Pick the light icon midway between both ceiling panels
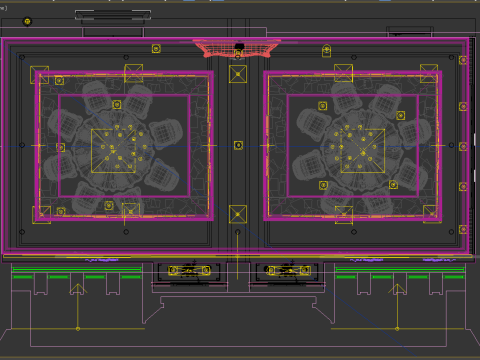The width and height of the screenshot is (480, 360). 238,145
